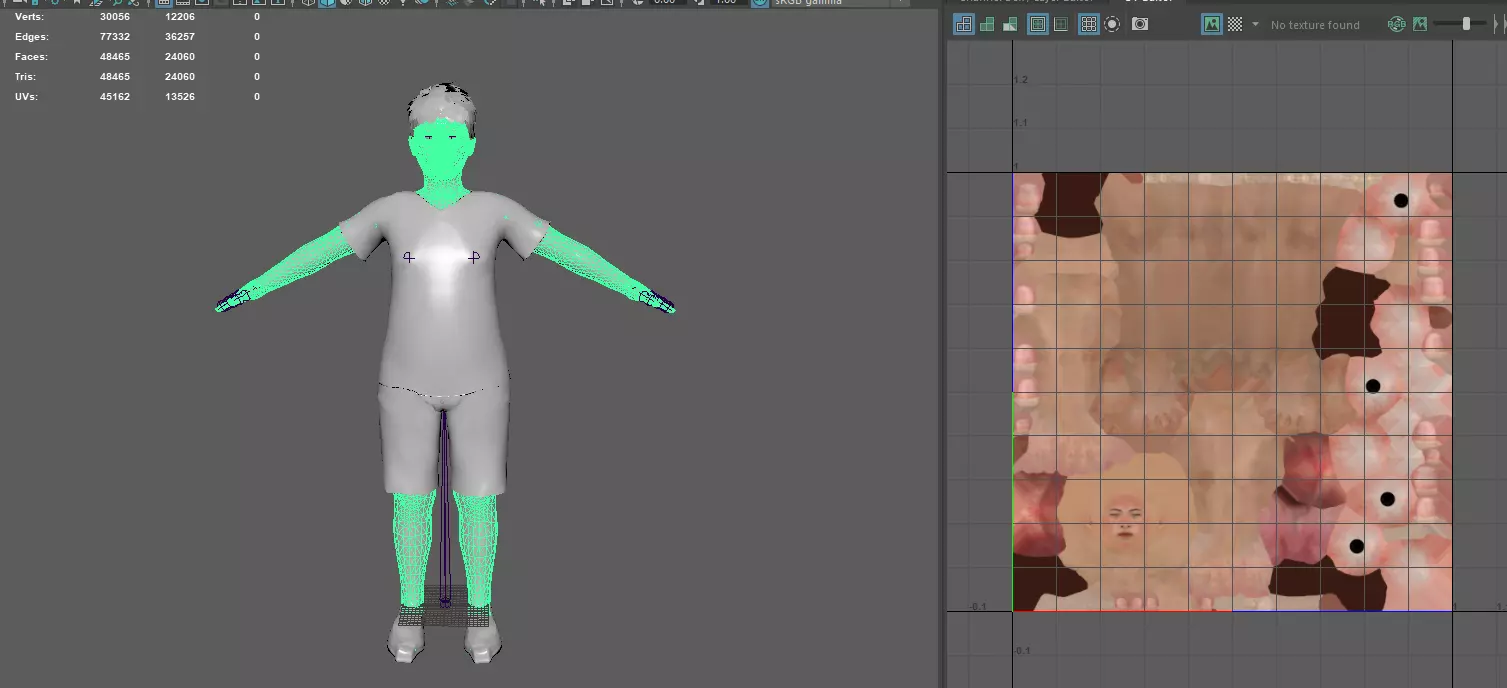The width and height of the screenshot is (1507, 688).
Task: Toggle the display image icon in UV Editor
Action: tap(1212, 24)
